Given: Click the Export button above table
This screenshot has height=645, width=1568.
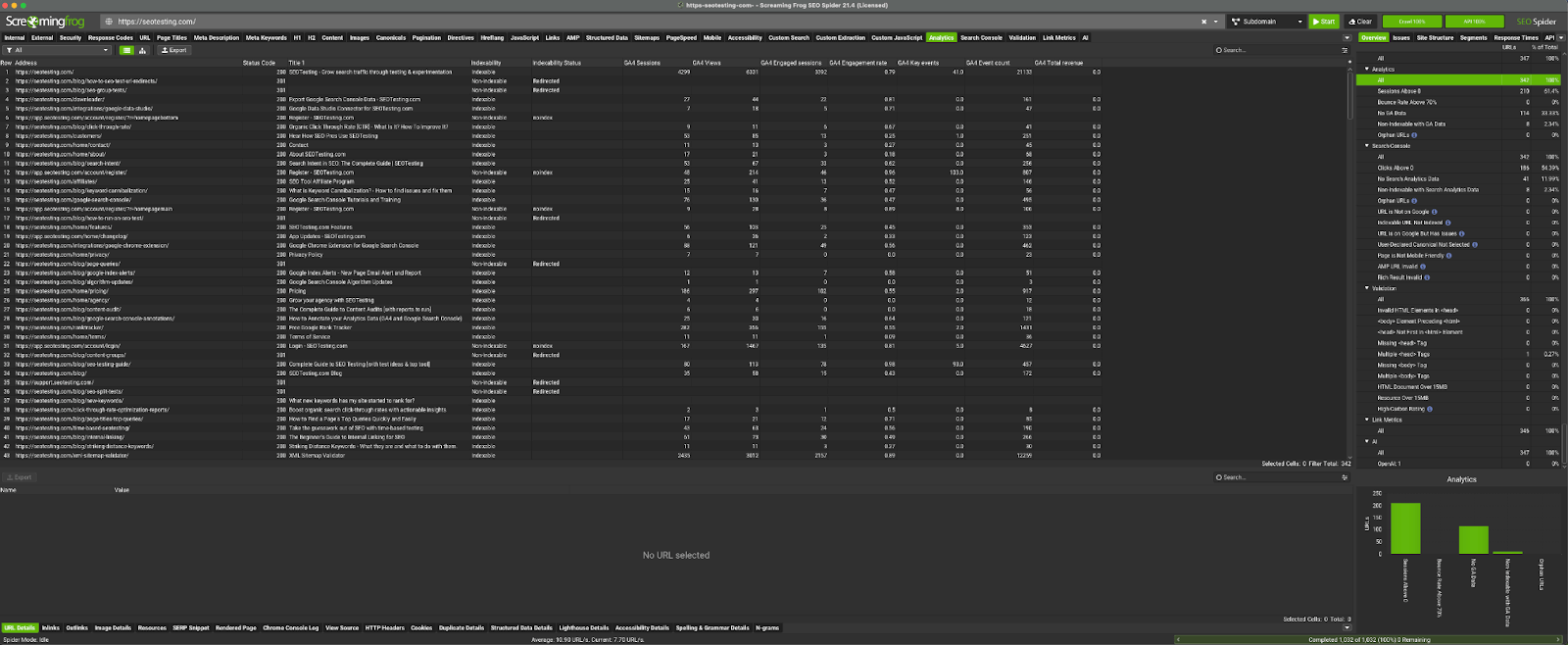Looking at the screenshot, I should [173, 50].
